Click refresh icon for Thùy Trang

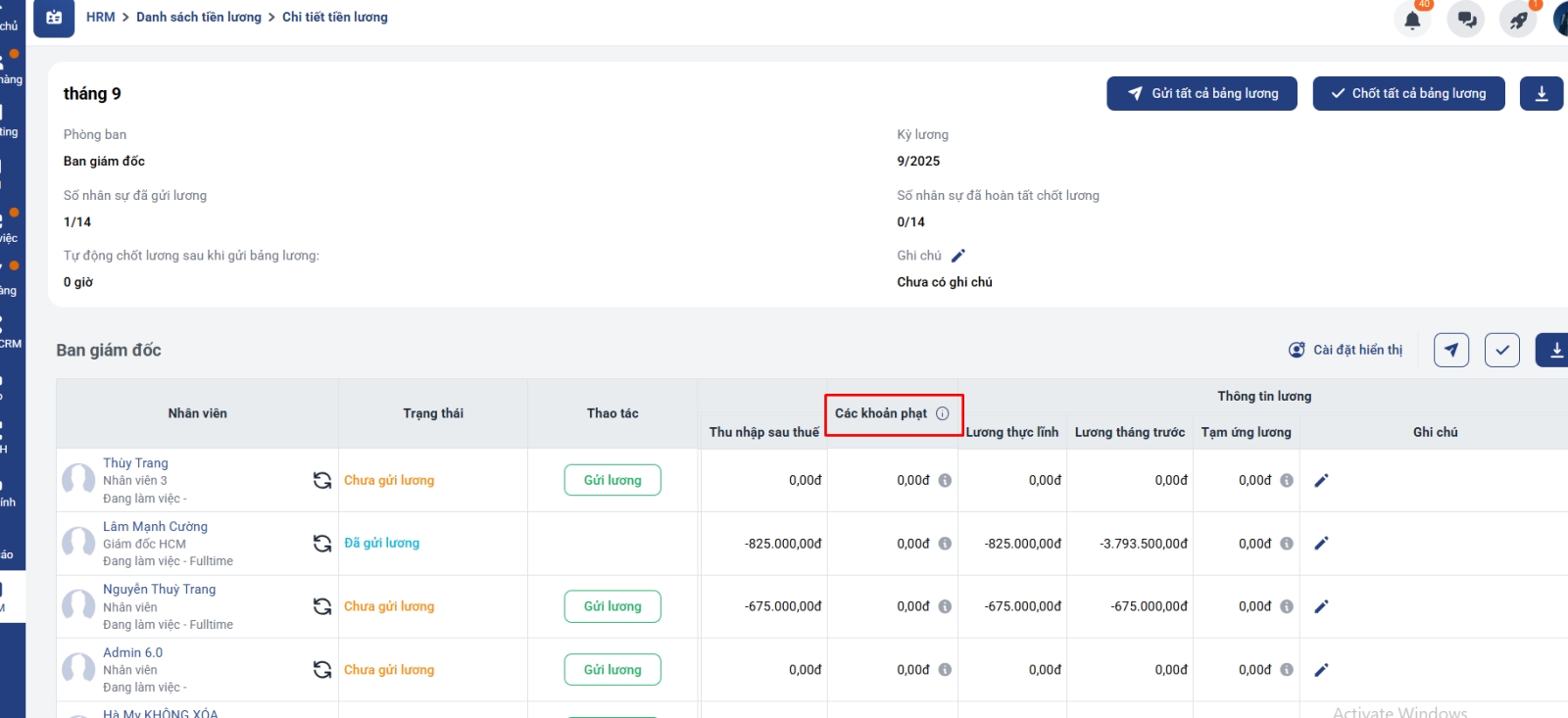[x=321, y=480]
